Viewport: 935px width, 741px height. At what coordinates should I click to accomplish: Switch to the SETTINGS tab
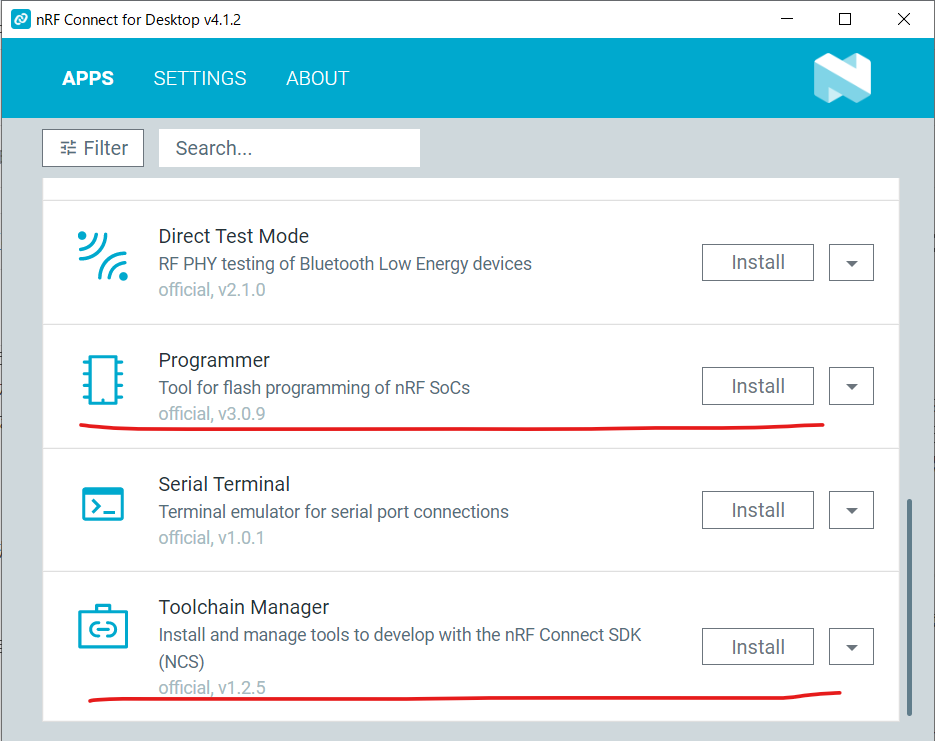pos(200,78)
